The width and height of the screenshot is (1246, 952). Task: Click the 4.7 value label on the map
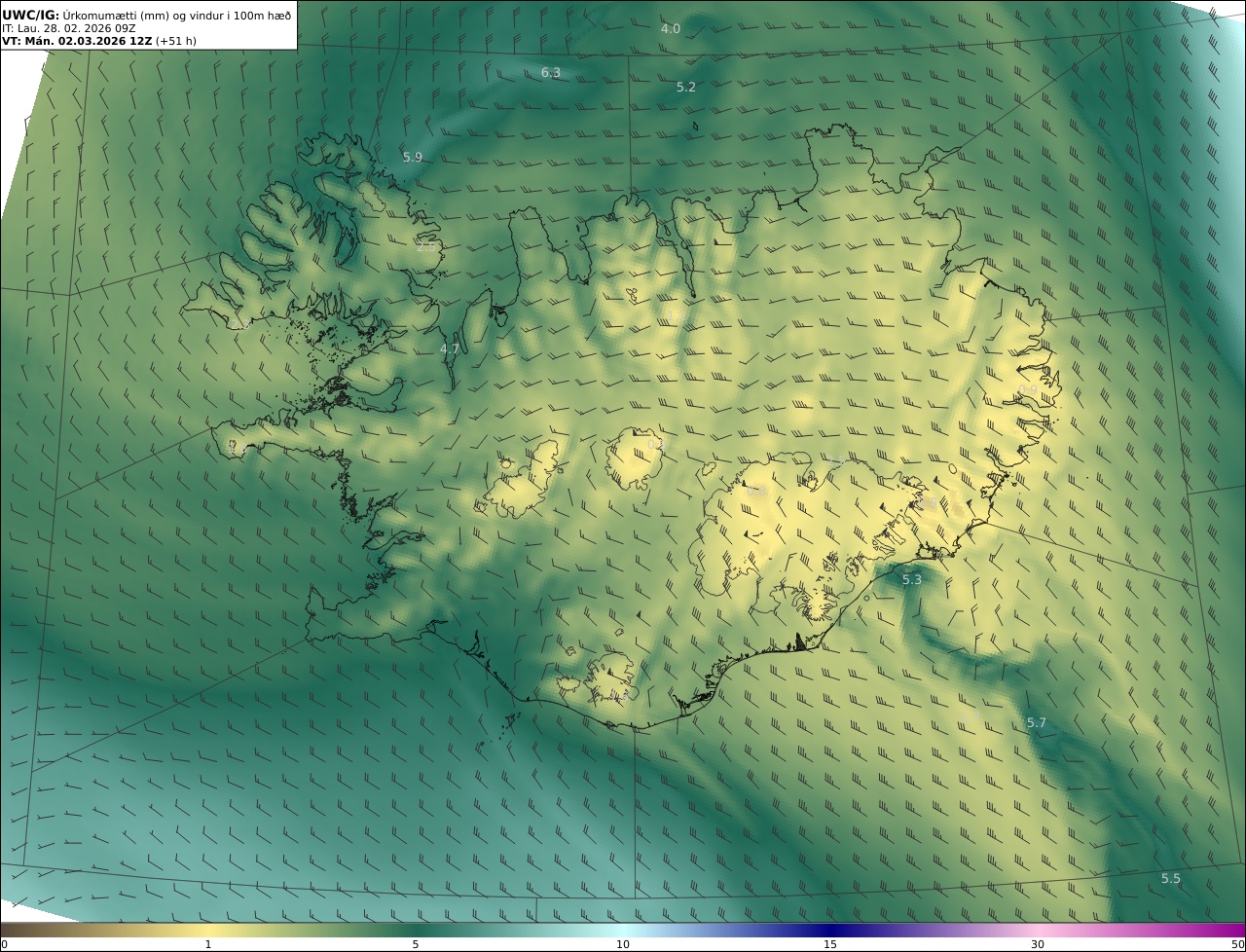coord(450,348)
